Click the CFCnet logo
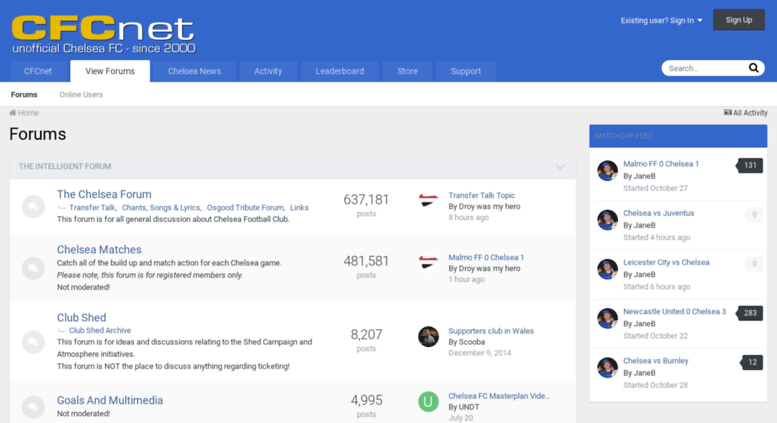 click(103, 34)
